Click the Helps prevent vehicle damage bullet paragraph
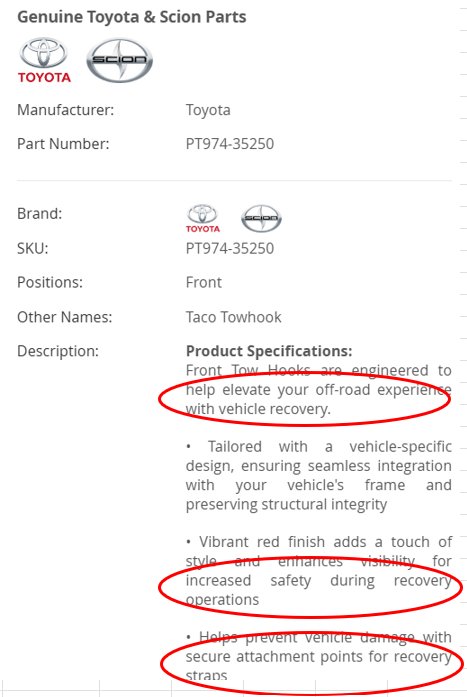 click(319, 657)
